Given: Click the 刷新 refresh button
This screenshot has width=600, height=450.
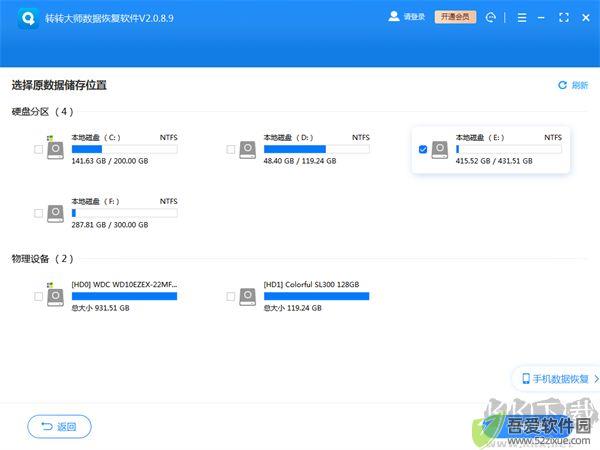Looking at the screenshot, I should [x=573, y=85].
